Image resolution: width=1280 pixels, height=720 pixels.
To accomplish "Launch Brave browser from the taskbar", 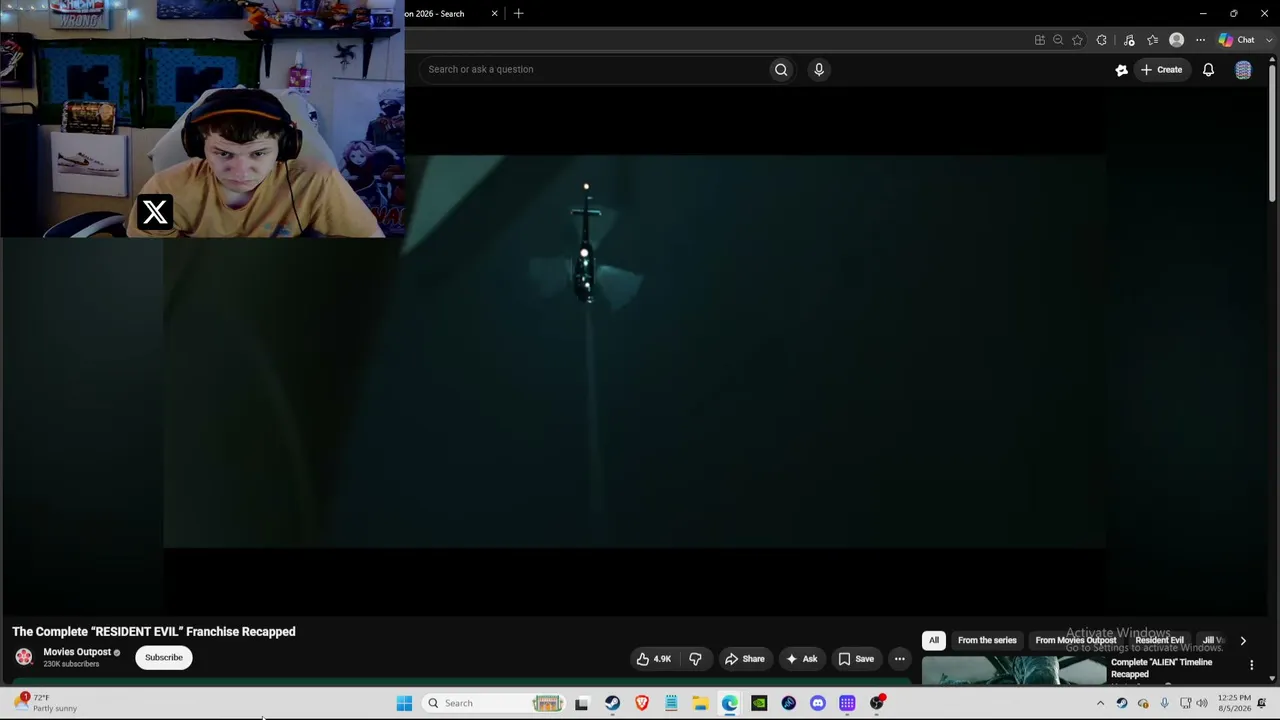I will [642, 703].
